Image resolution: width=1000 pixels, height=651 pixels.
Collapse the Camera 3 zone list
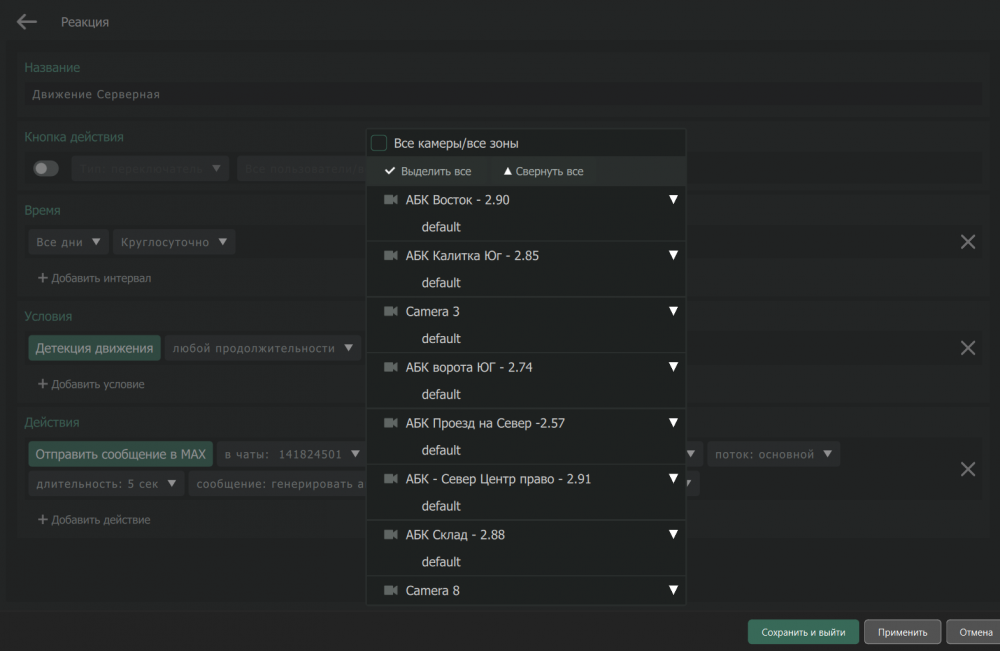673,311
